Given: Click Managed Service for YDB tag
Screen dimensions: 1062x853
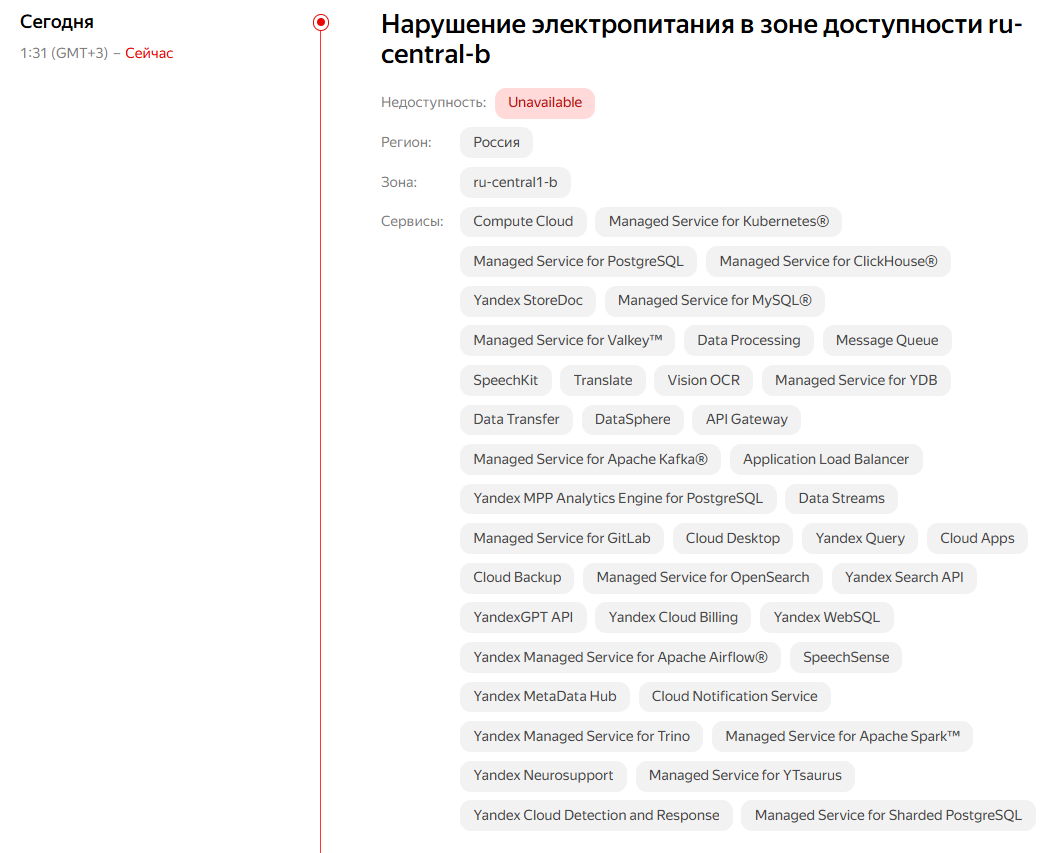Looking at the screenshot, I should click(x=856, y=380).
